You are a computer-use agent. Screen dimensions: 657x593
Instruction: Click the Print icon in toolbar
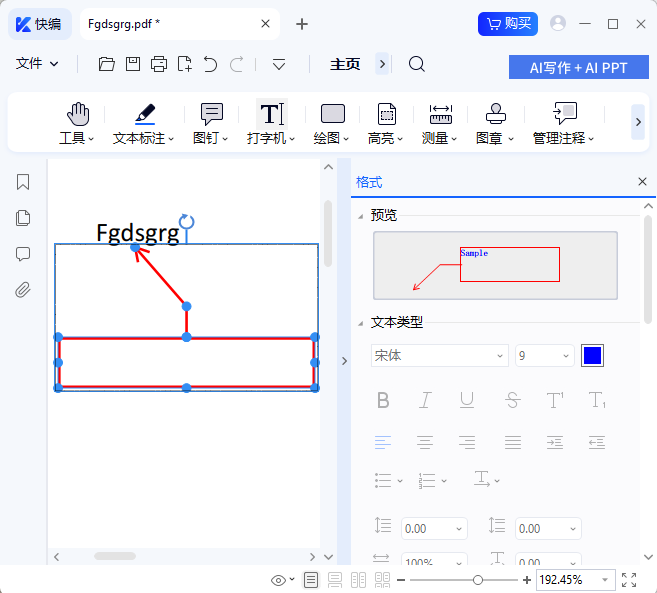pyautogui.click(x=159, y=64)
